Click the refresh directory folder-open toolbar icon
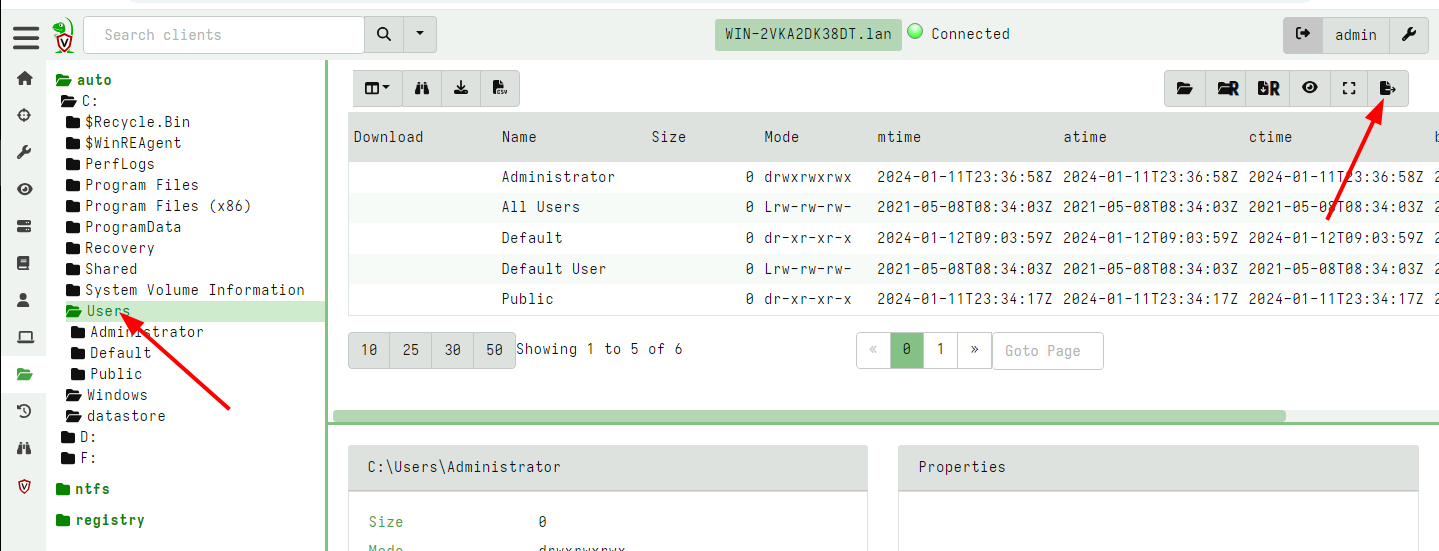Viewport: 1439px width, 551px height. (x=1185, y=88)
